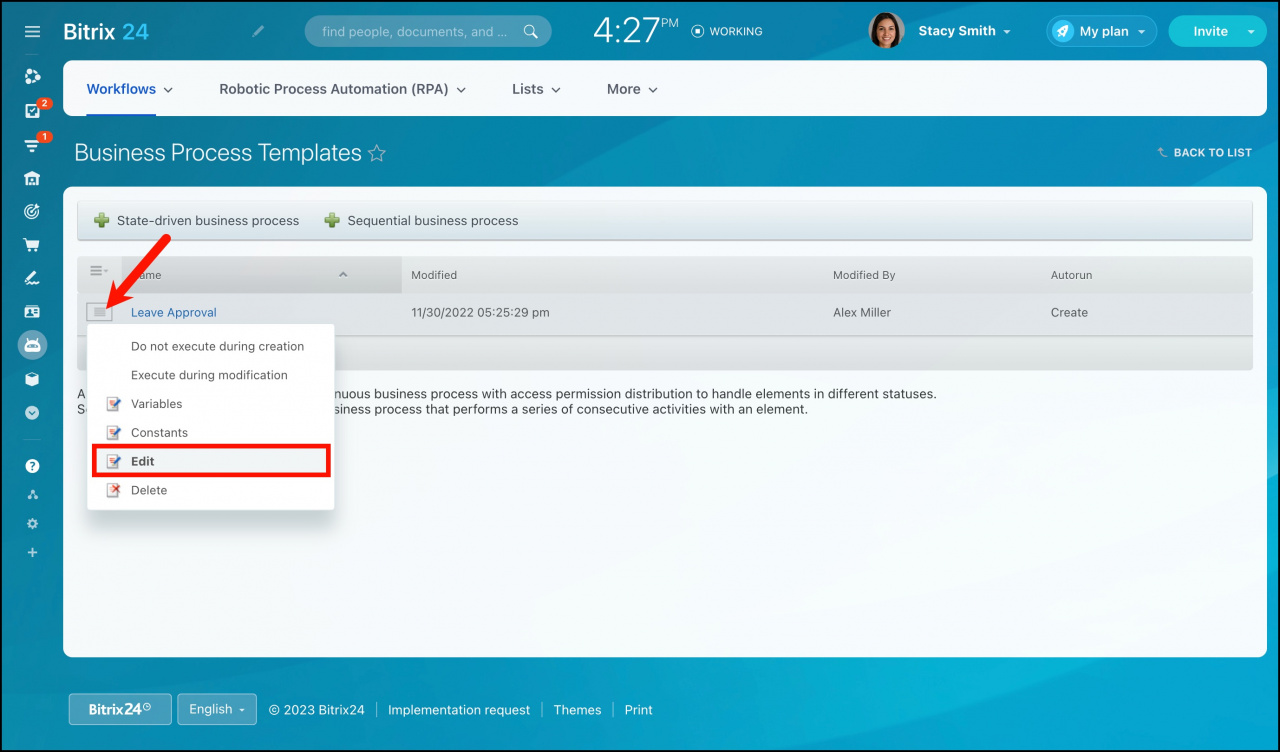
Task: Click the plus icon in sidebar
Action: click(32, 552)
